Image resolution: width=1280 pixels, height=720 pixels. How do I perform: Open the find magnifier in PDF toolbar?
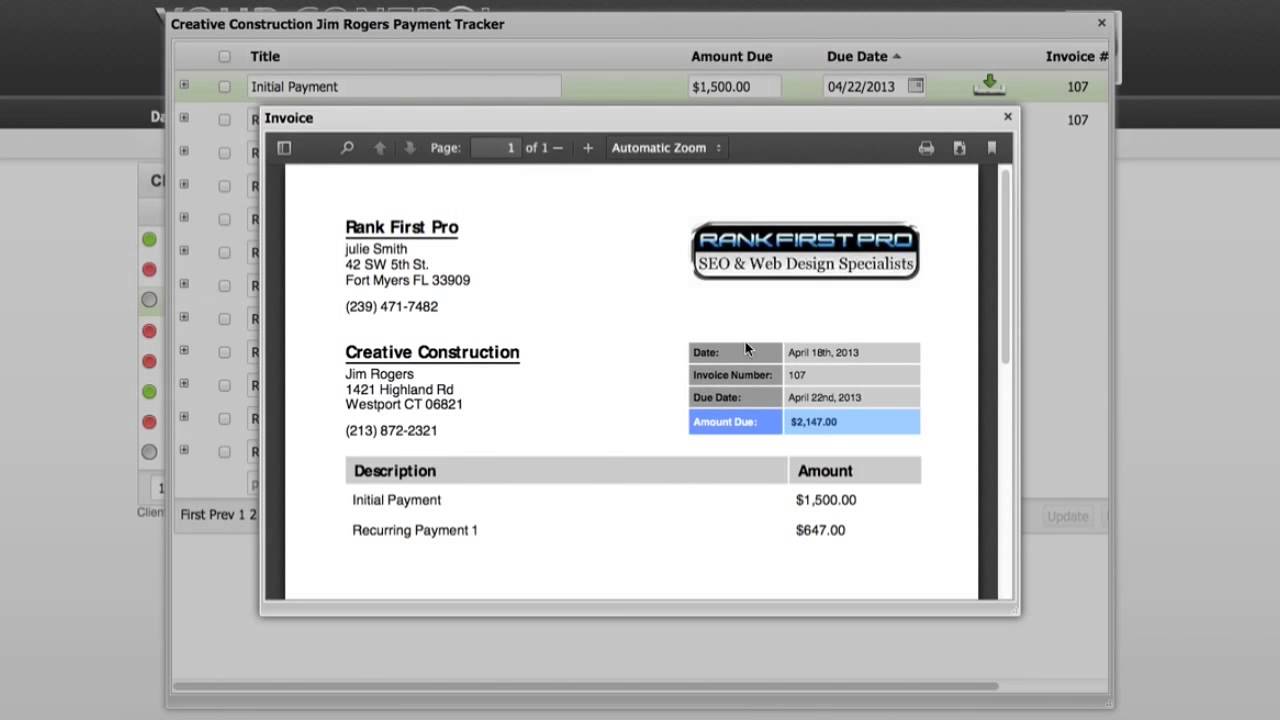coord(347,148)
